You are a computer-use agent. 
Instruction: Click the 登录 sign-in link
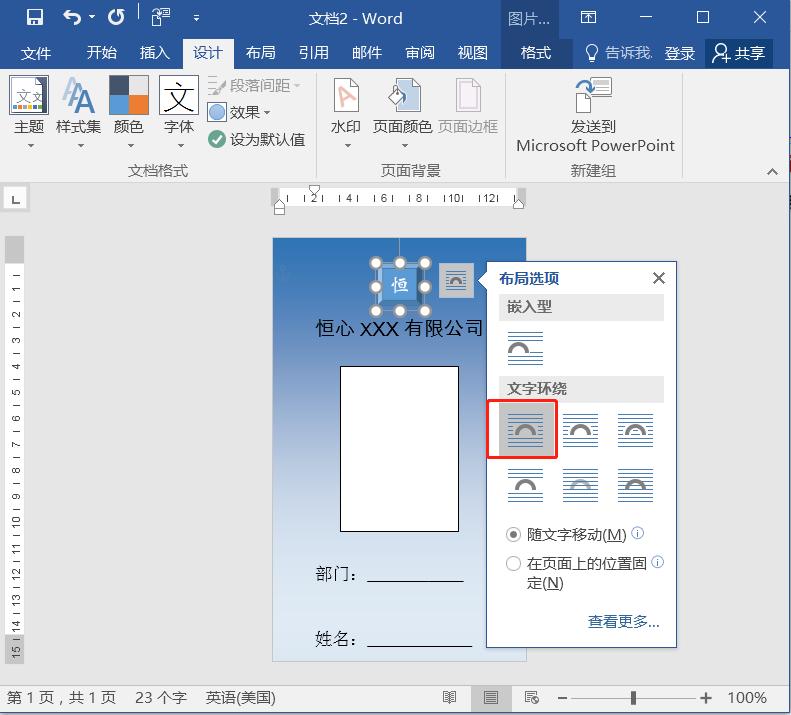pyautogui.click(x=680, y=53)
